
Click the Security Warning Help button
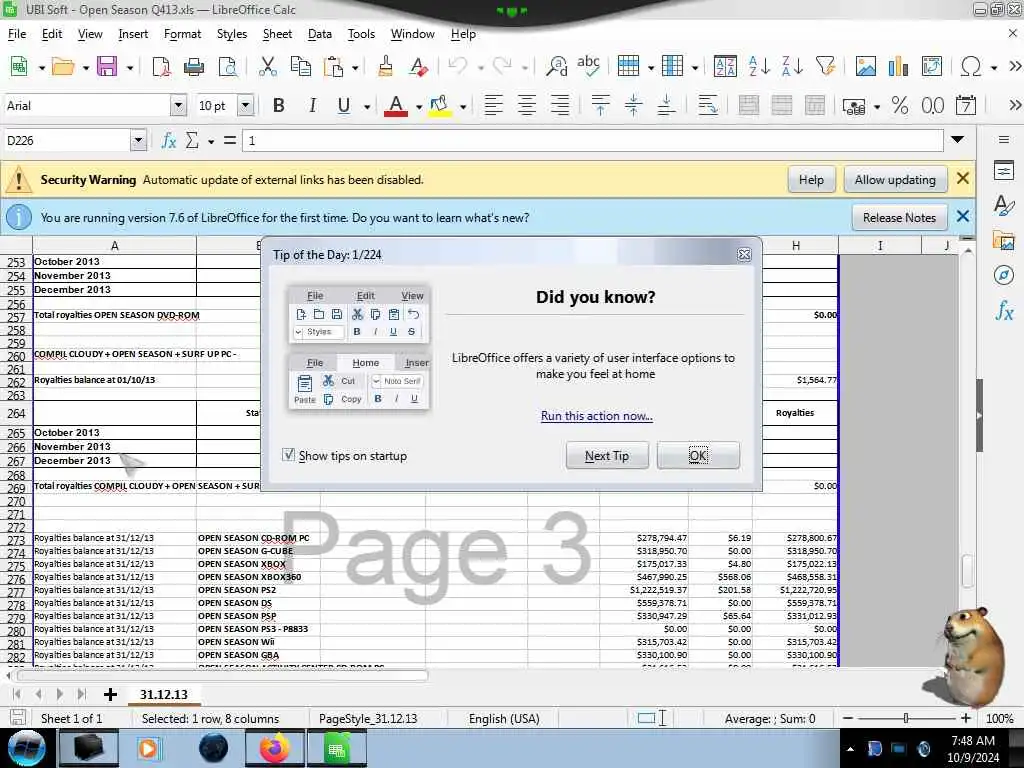pyautogui.click(x=811, y=180)
